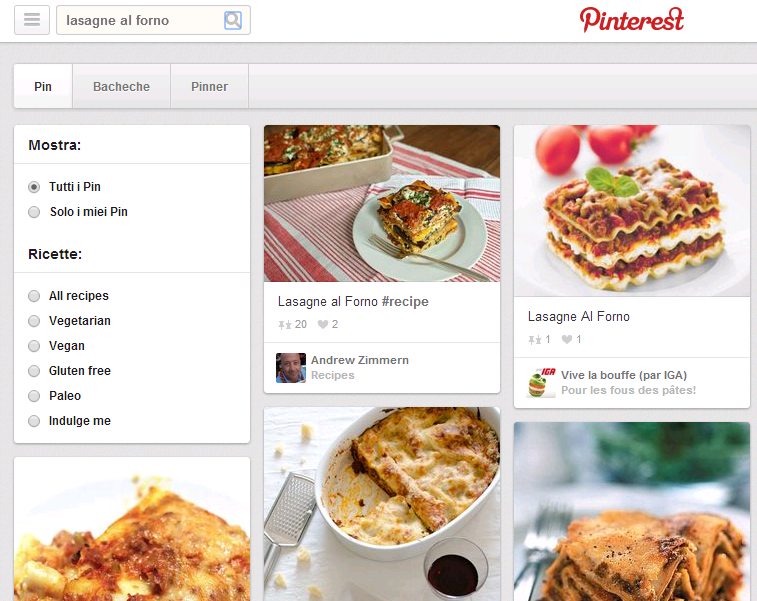This screenshot has width=757, height=601.
Task: Switch to the Bacheche tab
Action: (121, 86)
